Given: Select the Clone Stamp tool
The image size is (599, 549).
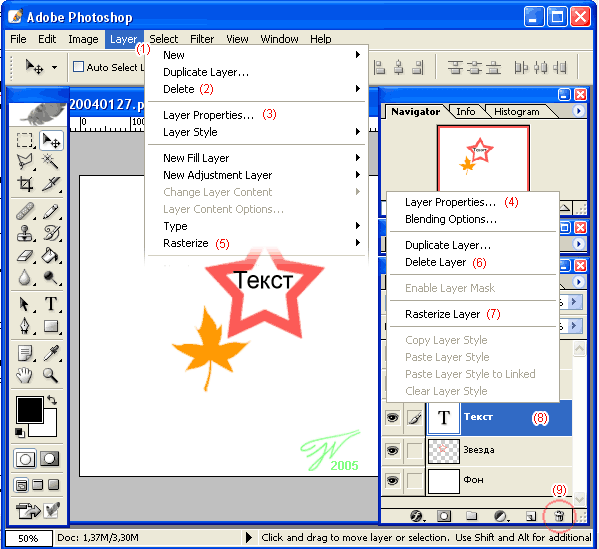Looking at the screenshot, I should [25, 233].
